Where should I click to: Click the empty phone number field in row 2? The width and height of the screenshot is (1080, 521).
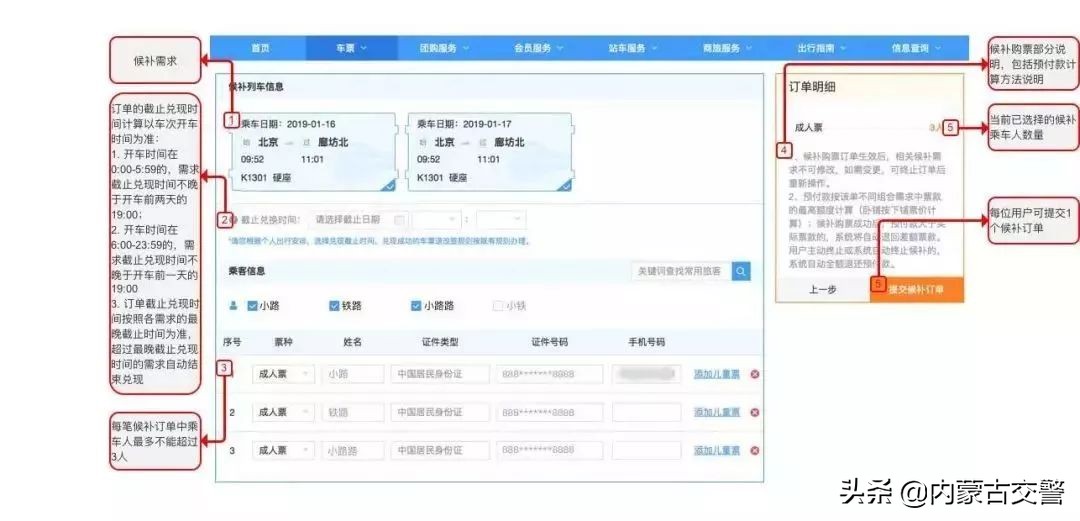coord(646,412)
